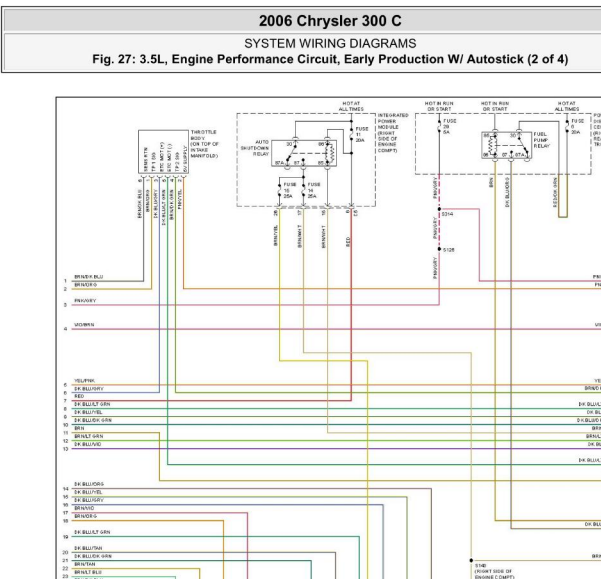Click the "S128" splice label
This screenshot has width=601, height=579.
448,250
